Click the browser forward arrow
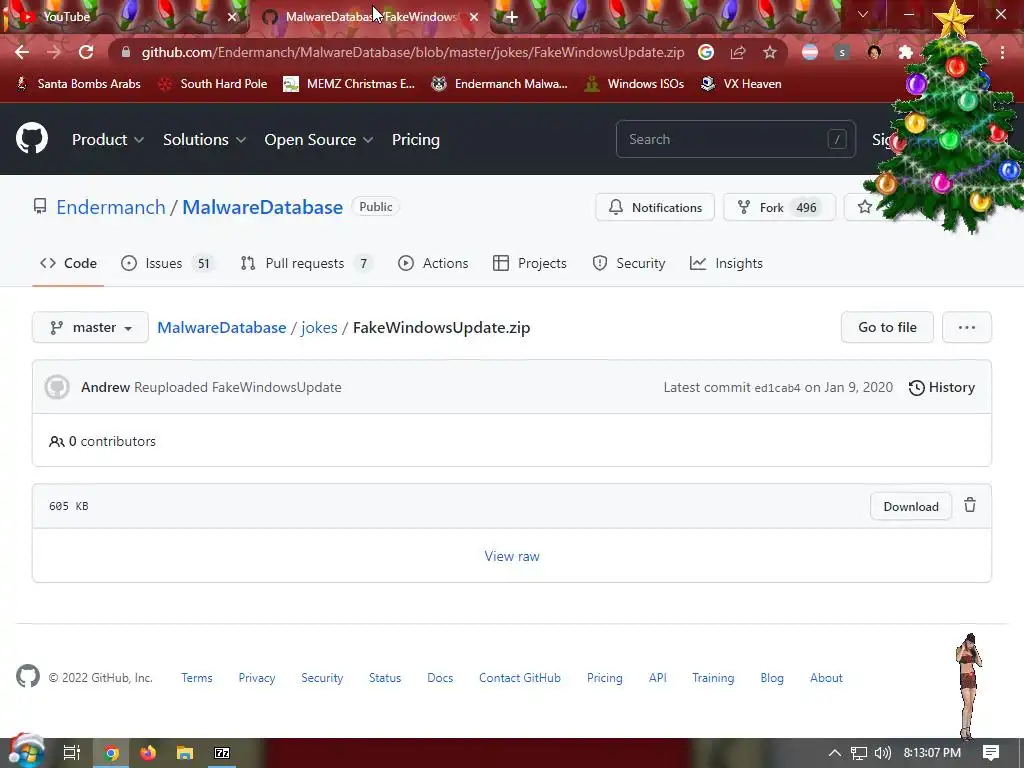 (54, 52)
